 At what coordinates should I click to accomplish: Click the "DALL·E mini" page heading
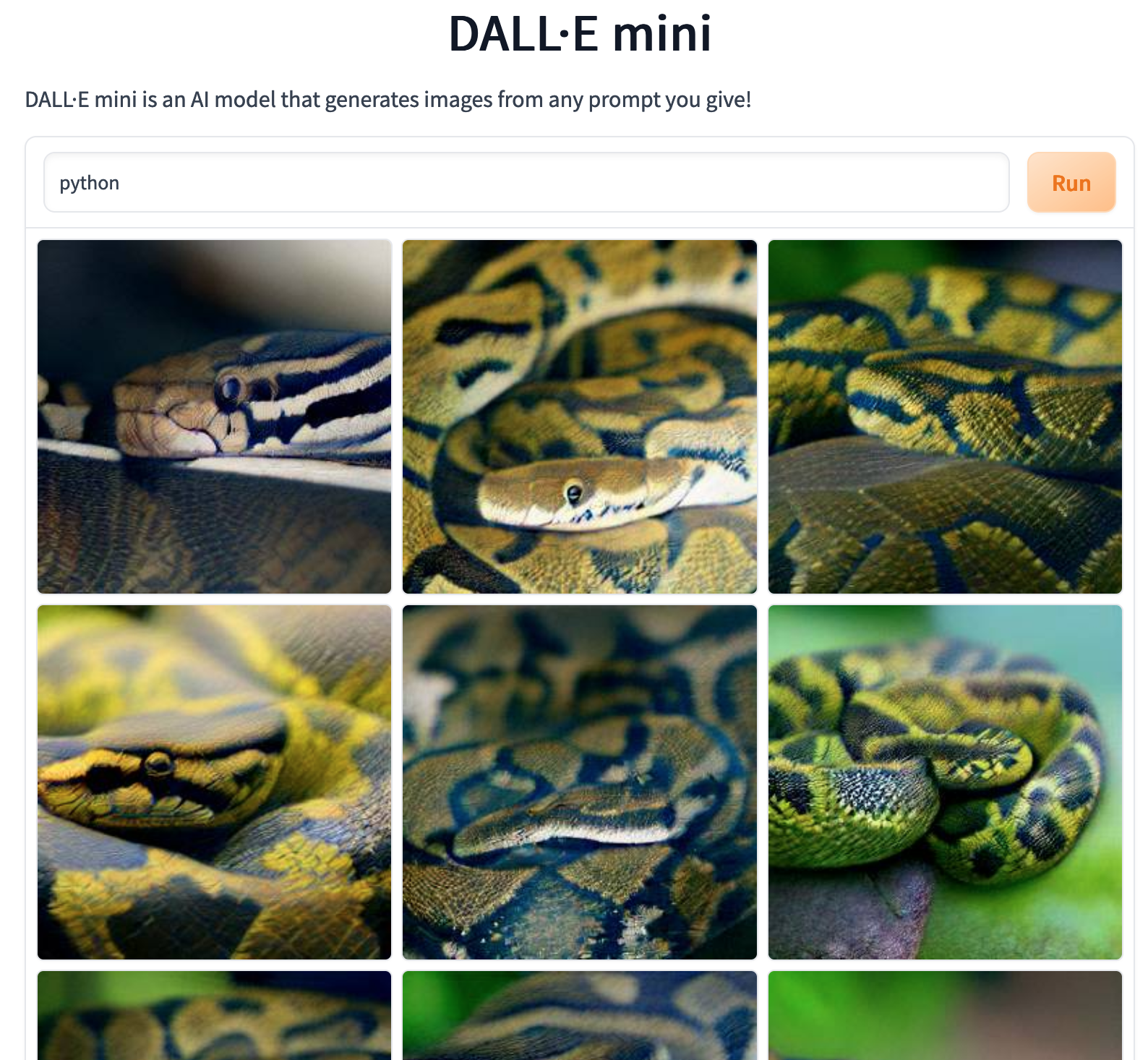(580, 33)
